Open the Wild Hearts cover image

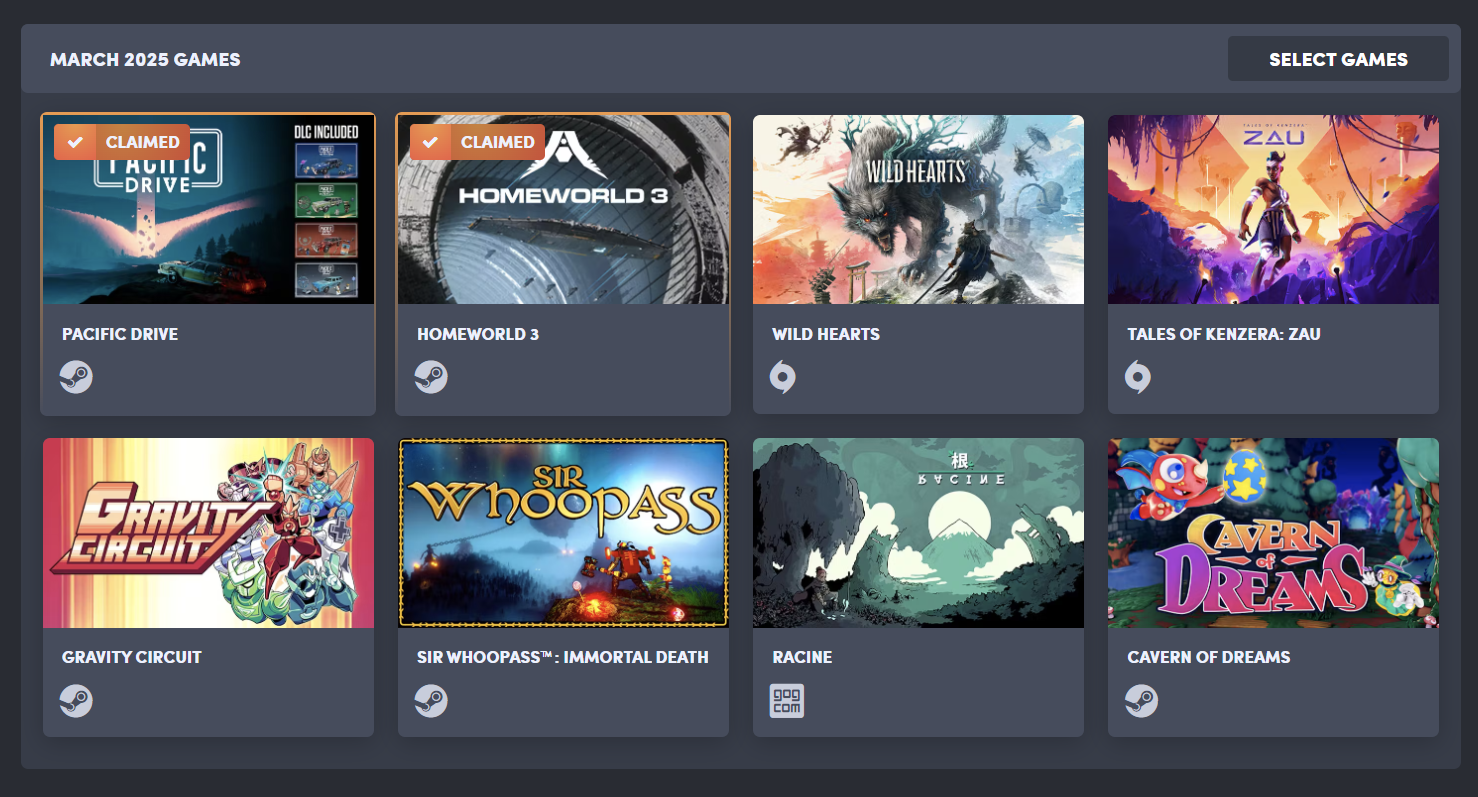[918, 209]
